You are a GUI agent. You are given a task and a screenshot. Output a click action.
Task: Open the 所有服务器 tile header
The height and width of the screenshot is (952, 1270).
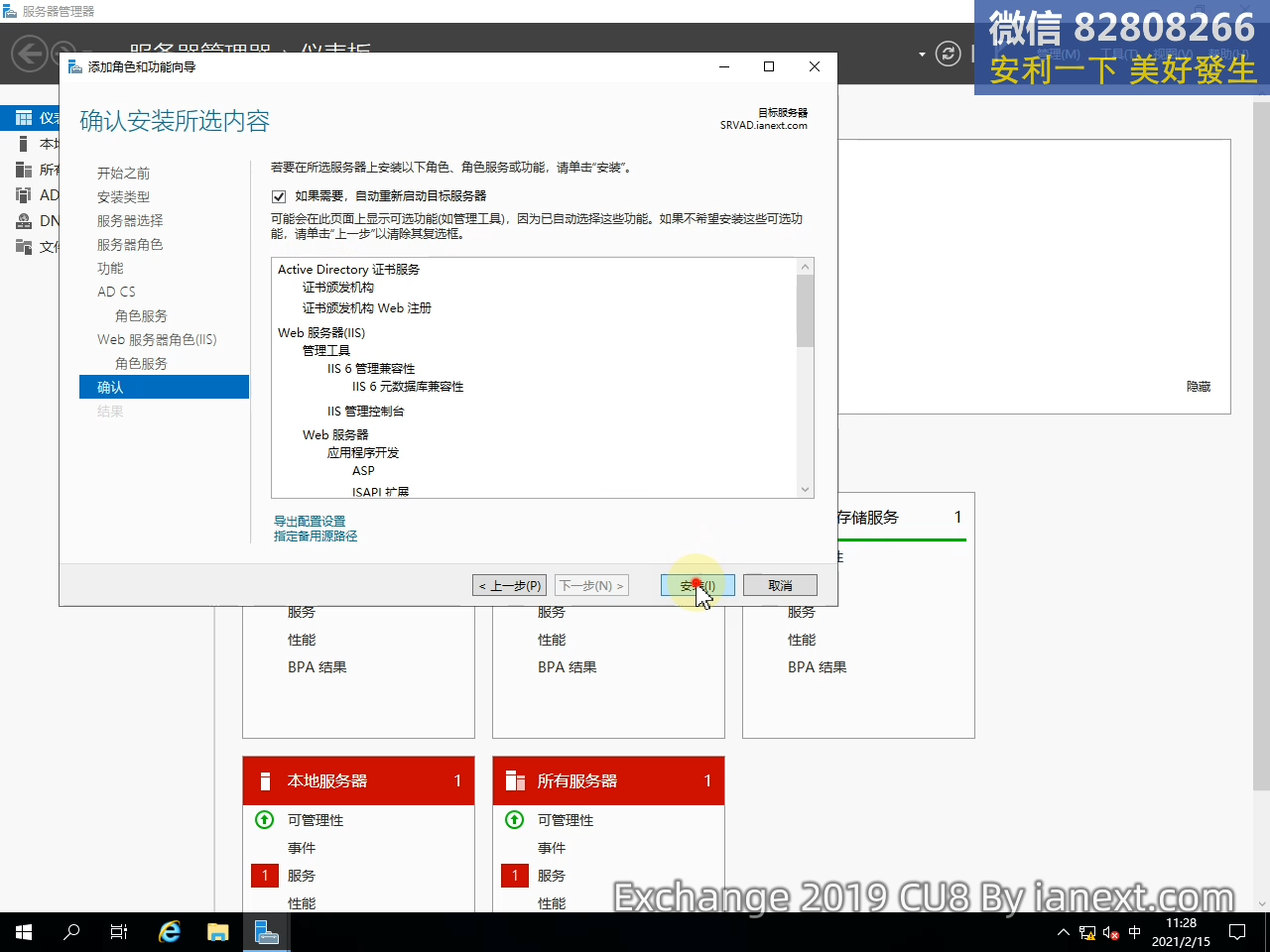pyautogui.click(x=608, y=780)
